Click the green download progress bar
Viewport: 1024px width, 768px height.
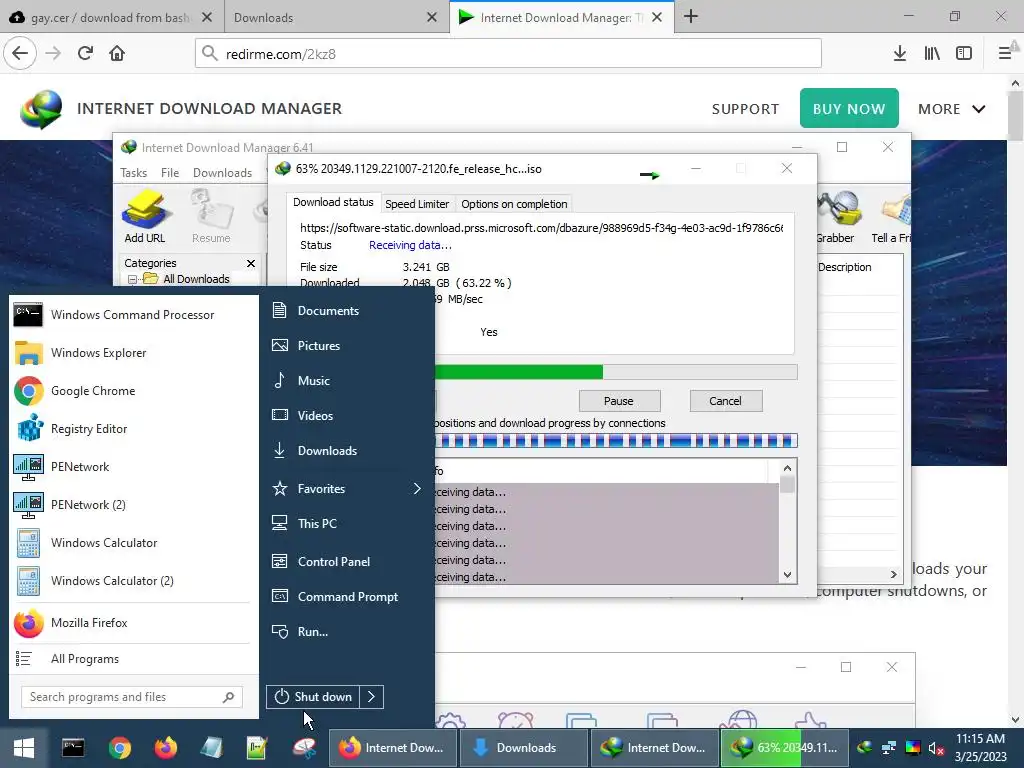click(x=616, y=372)
